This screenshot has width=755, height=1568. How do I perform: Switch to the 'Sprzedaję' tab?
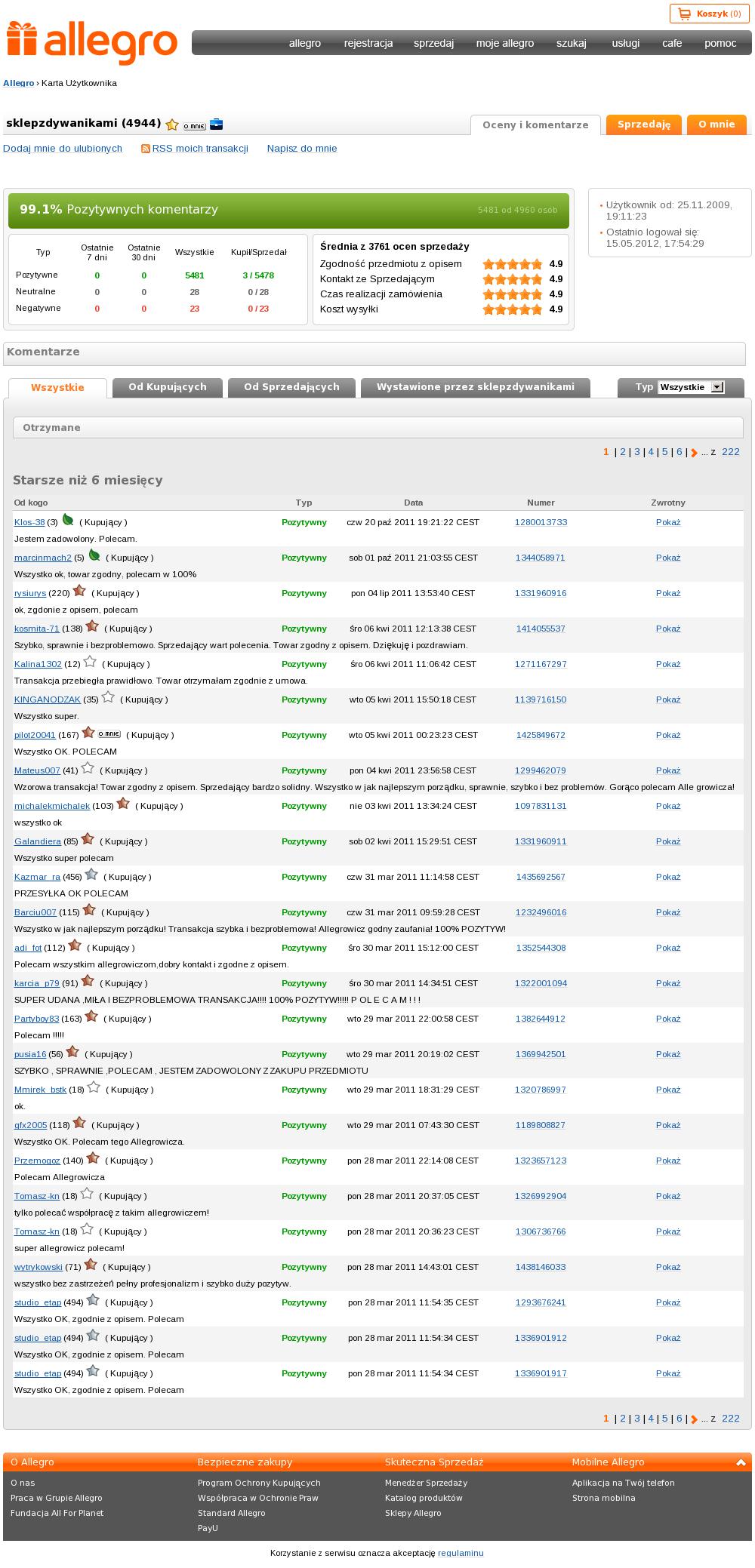click(644, 125)
